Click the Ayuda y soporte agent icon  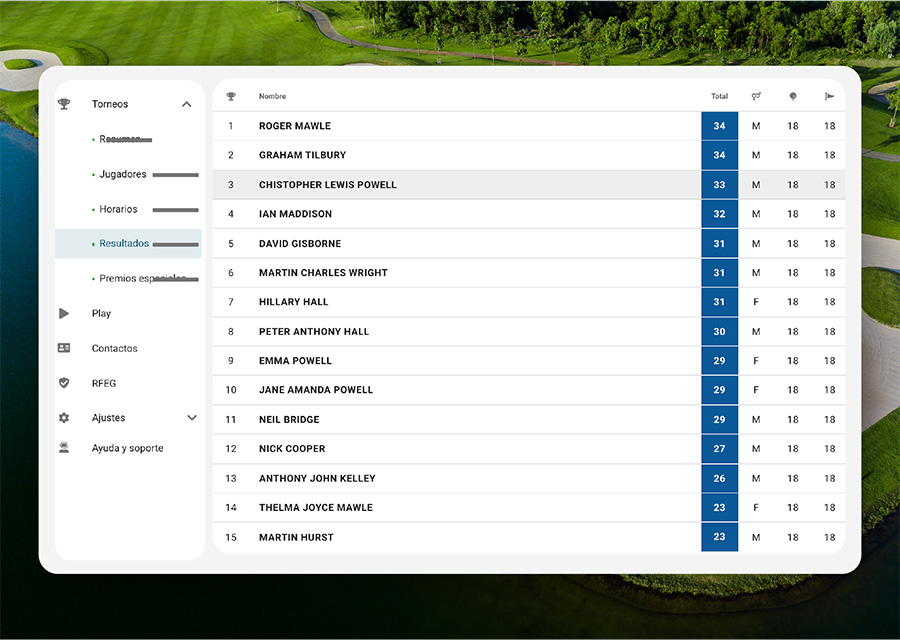tap(64, 448)
